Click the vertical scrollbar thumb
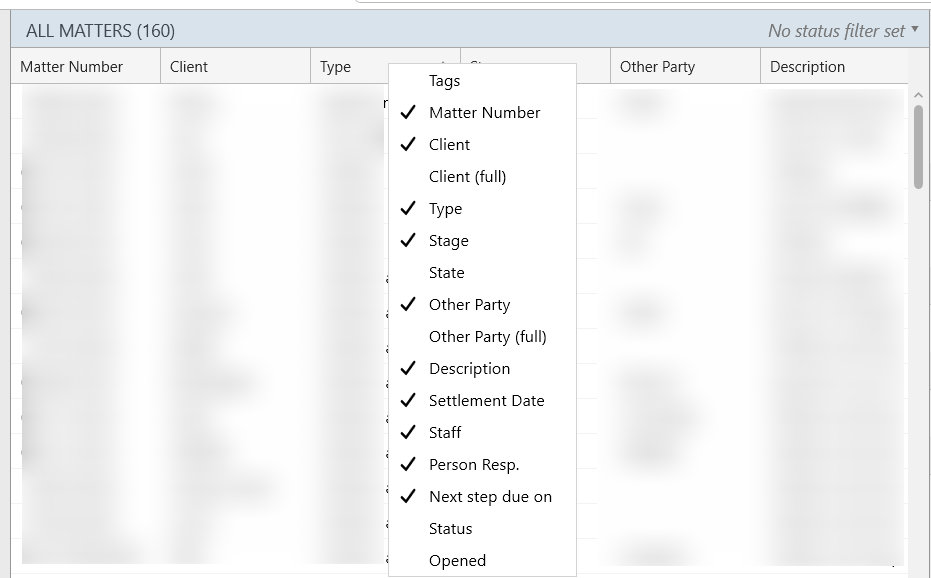The width and height of the screenshot is (931, 578). pos(918,146)
